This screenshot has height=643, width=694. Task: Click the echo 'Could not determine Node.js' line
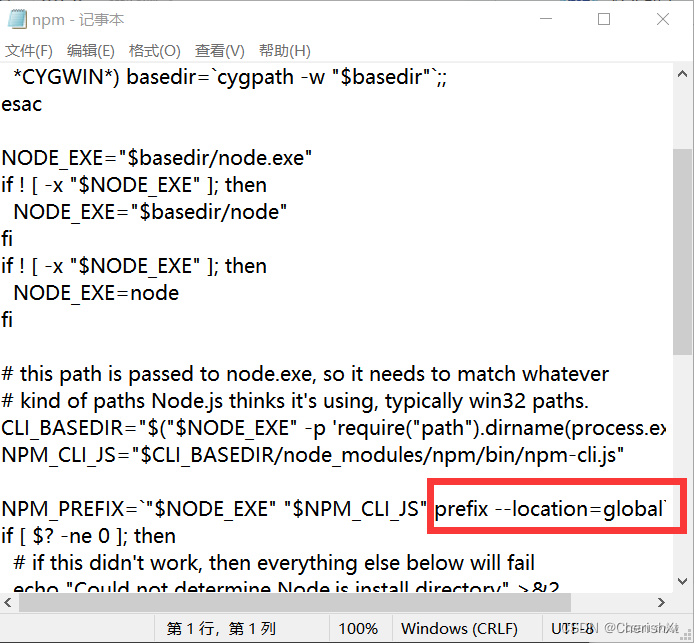(286, 587)
